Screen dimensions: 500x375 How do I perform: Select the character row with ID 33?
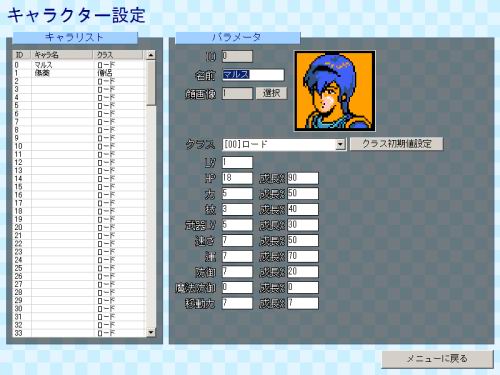point(79,333)
